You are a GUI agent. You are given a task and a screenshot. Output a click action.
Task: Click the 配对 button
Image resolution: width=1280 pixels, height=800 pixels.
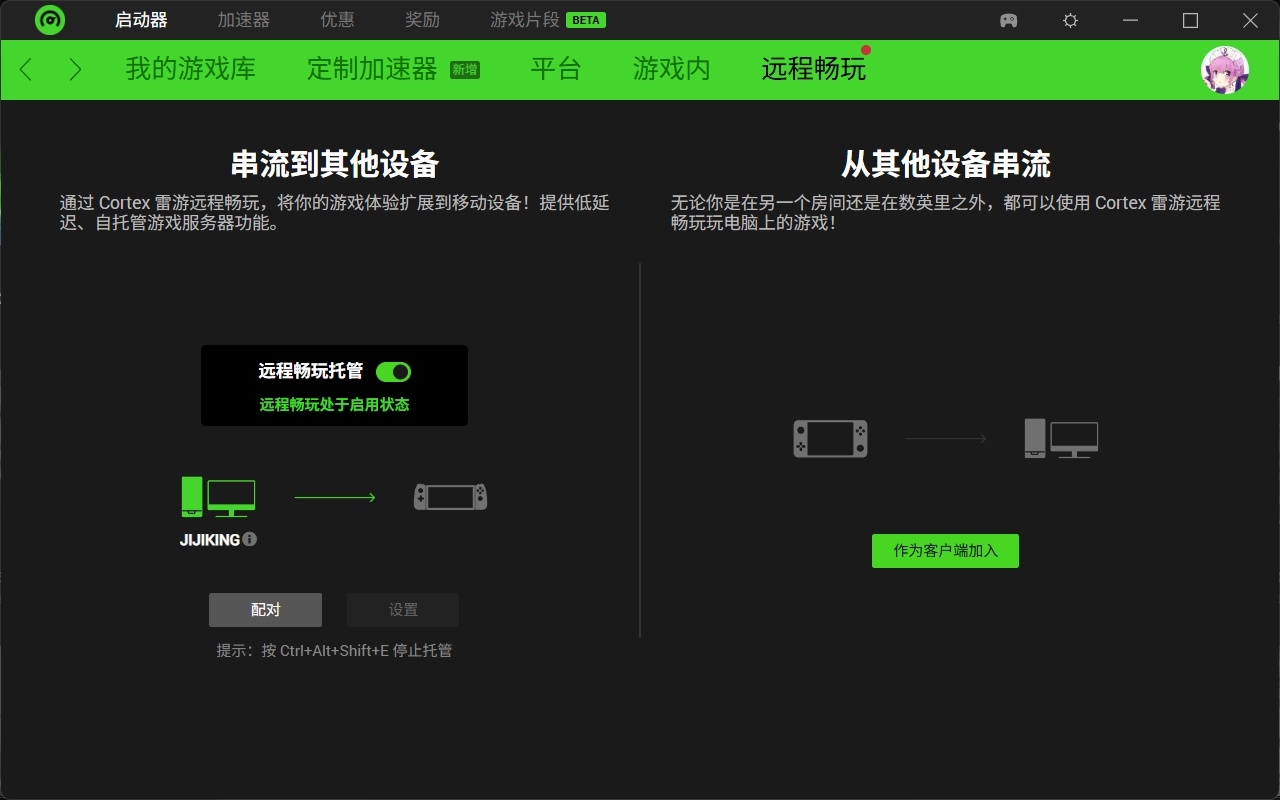[265, 610]
